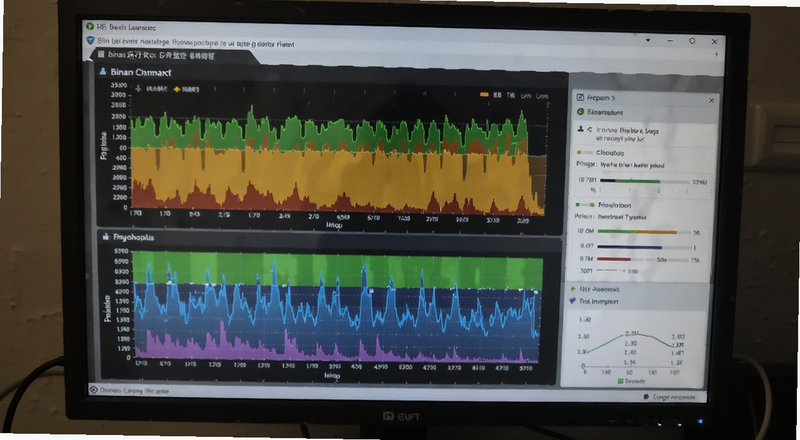This screenshot has width=800, height=440.
Task: Toggle the yellow diamond series in top chart
Action: [x=177, y=89]
